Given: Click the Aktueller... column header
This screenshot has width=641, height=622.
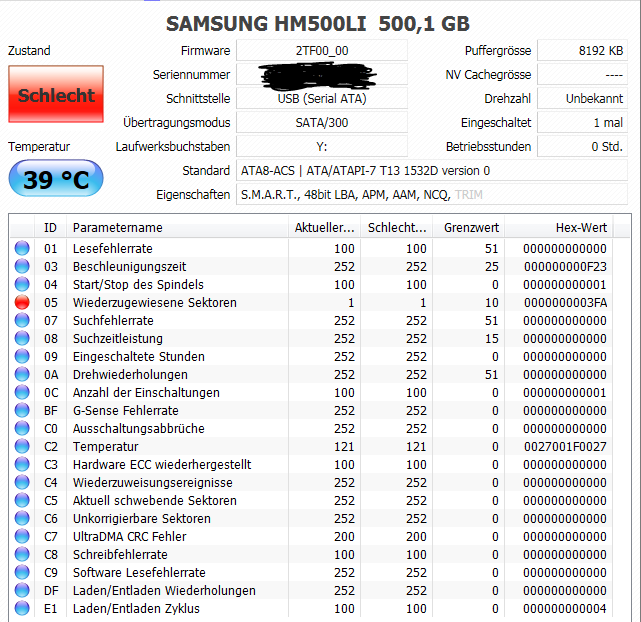Looking at the screenshot, I should (x=324, y=227).
